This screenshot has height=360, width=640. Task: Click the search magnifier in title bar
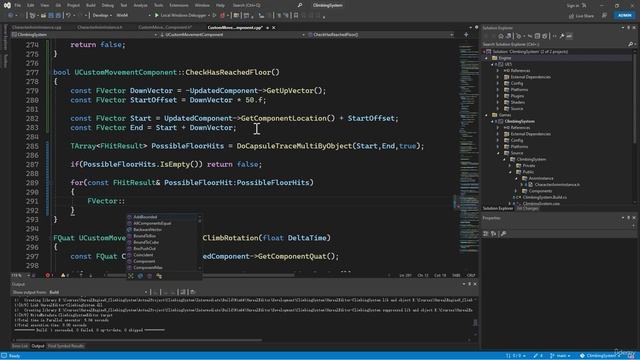(300, 5)
